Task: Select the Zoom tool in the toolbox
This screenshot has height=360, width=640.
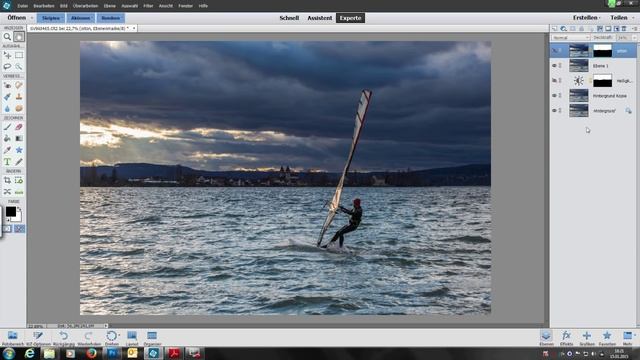Action: pos(7,37)
